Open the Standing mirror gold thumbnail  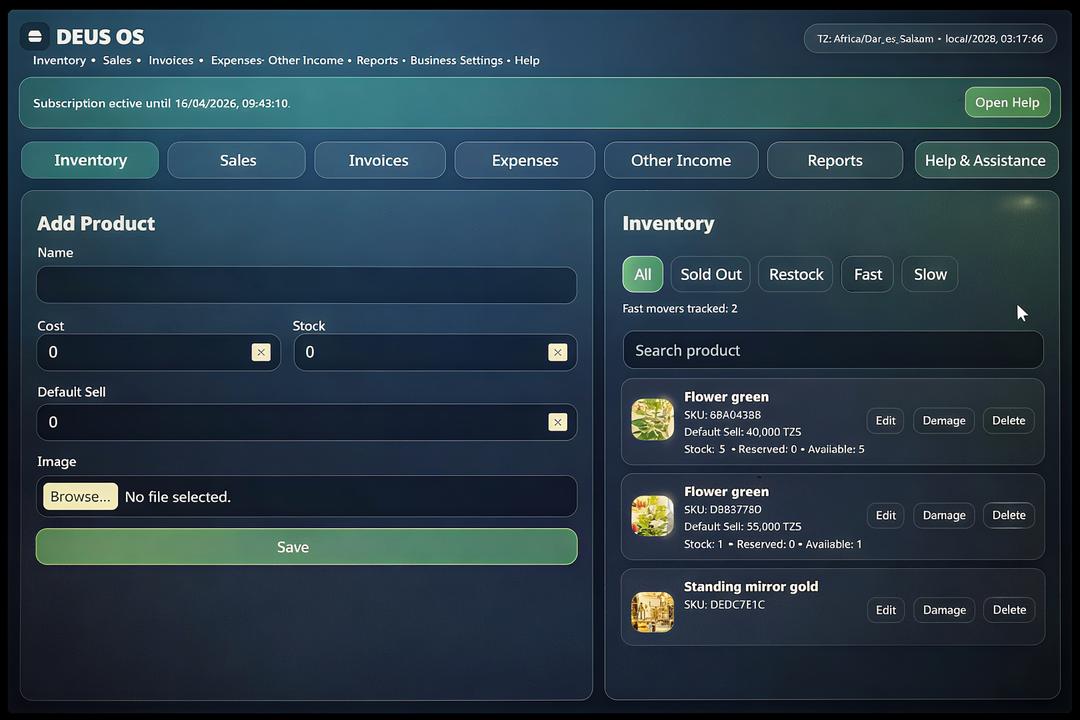click(652, 611)
